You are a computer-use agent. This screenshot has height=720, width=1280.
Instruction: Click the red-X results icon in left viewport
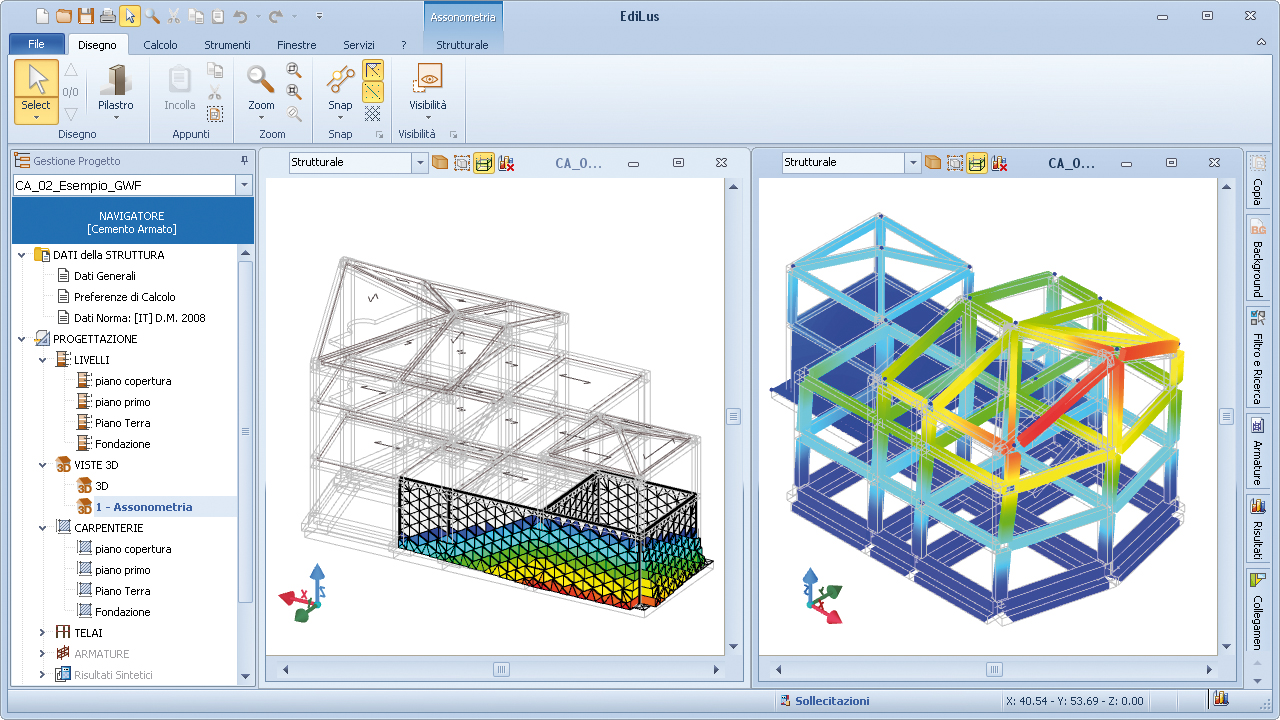click(506, 163)
